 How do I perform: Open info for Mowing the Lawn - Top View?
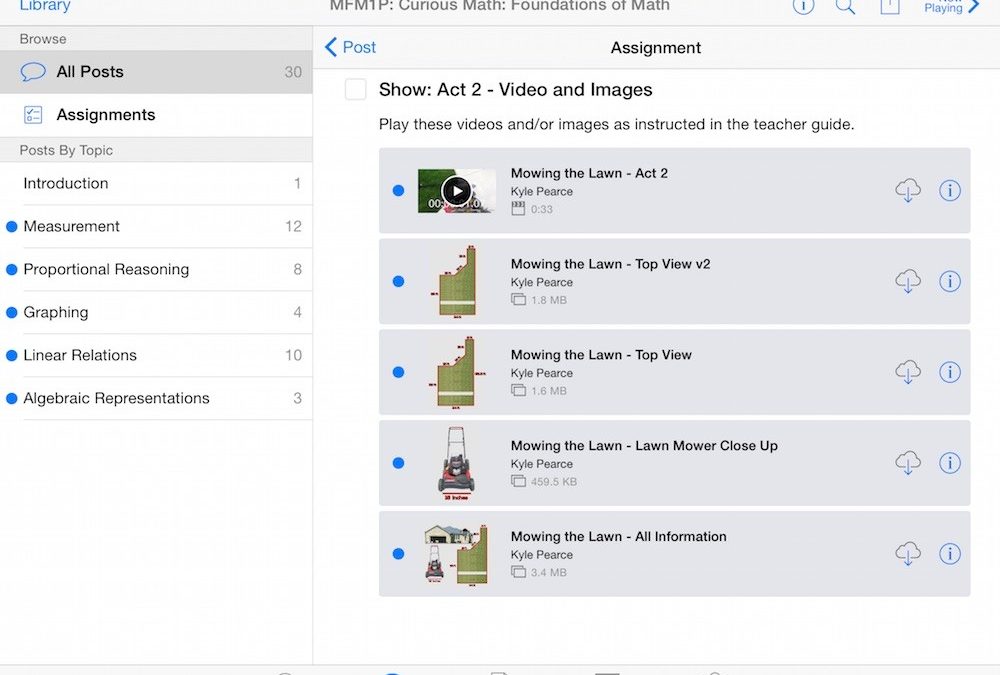click(x=949, y=372)
